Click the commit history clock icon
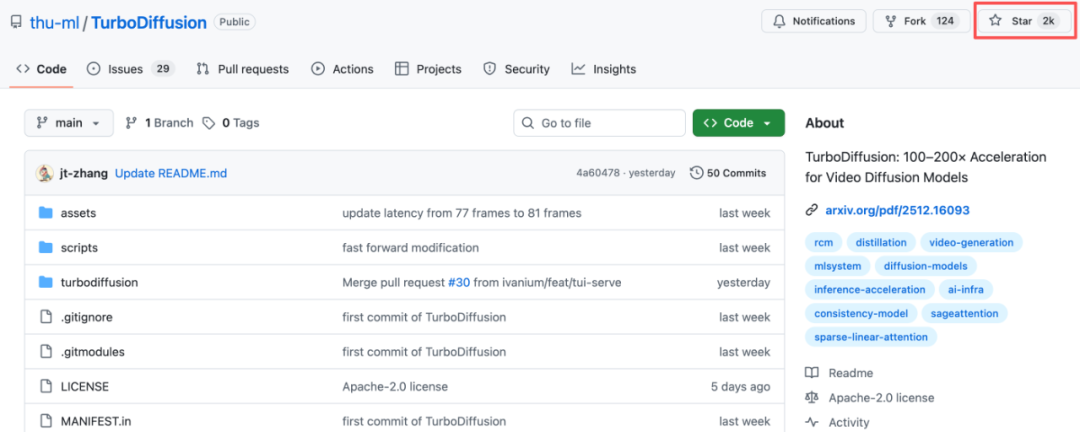 [696, 173]
